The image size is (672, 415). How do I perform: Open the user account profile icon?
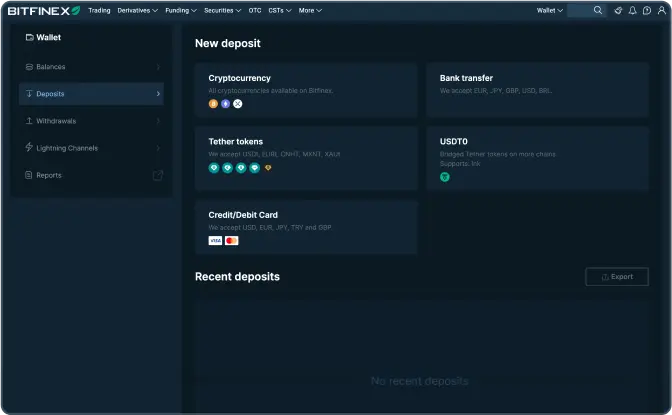662,11
